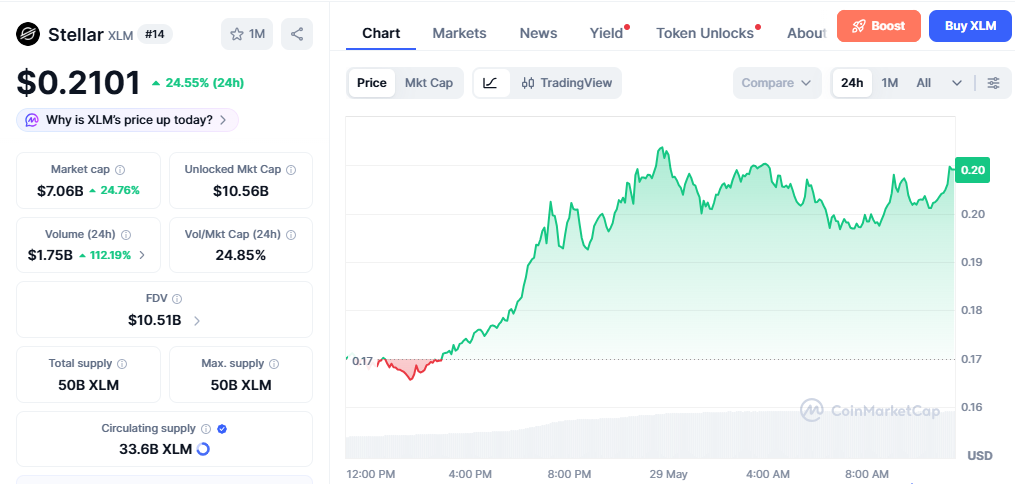This screenshot has height=484, width=1015.
Task: Click the info icon beside Market cap
Action: coord(120,170)
